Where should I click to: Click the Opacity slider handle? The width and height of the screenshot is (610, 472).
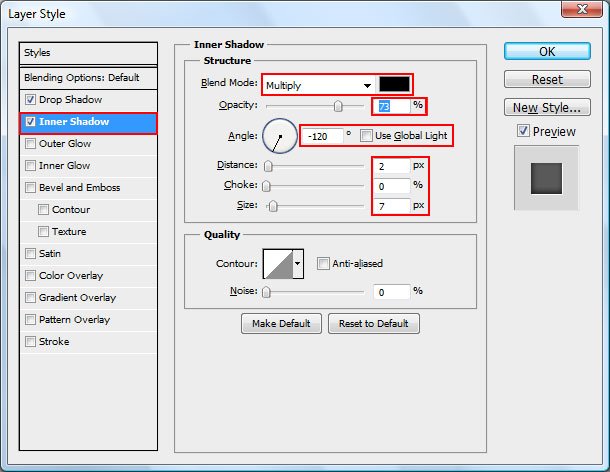coord(338,106)
